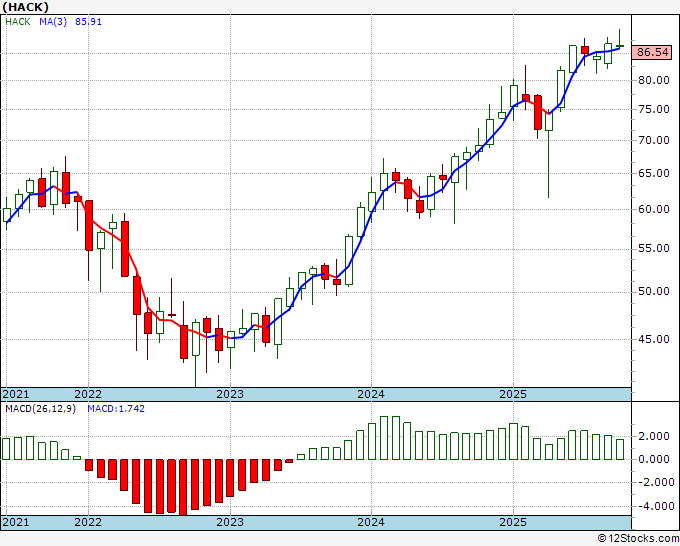Click the (HACK) chart title
Image resolution: width=680 pixels, height=546 pixels.
coord(25,7)
